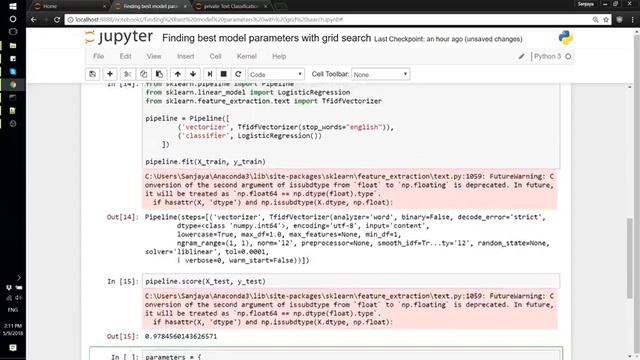
Task: Open the Kernel menu
Action: (x=247, y=56)
